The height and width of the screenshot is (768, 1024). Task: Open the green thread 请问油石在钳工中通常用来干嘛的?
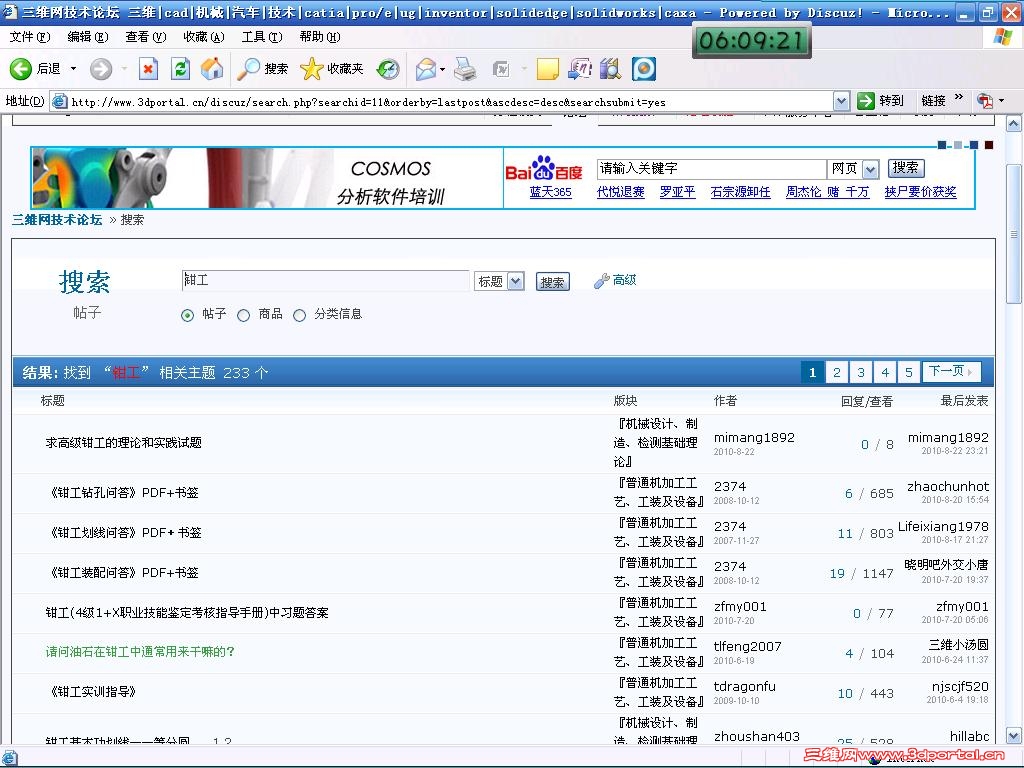pyautogui.click(x=140, y=652)
